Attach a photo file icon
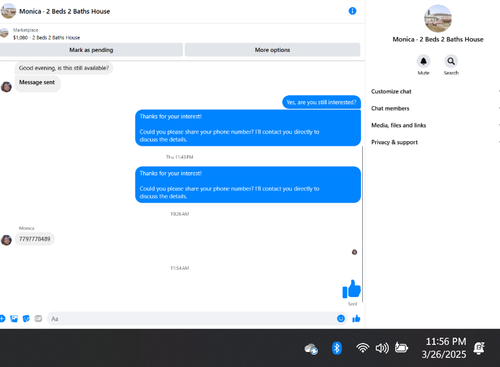Screen dimensions: 500x367 pyautogui.click(x=14, y=319)
